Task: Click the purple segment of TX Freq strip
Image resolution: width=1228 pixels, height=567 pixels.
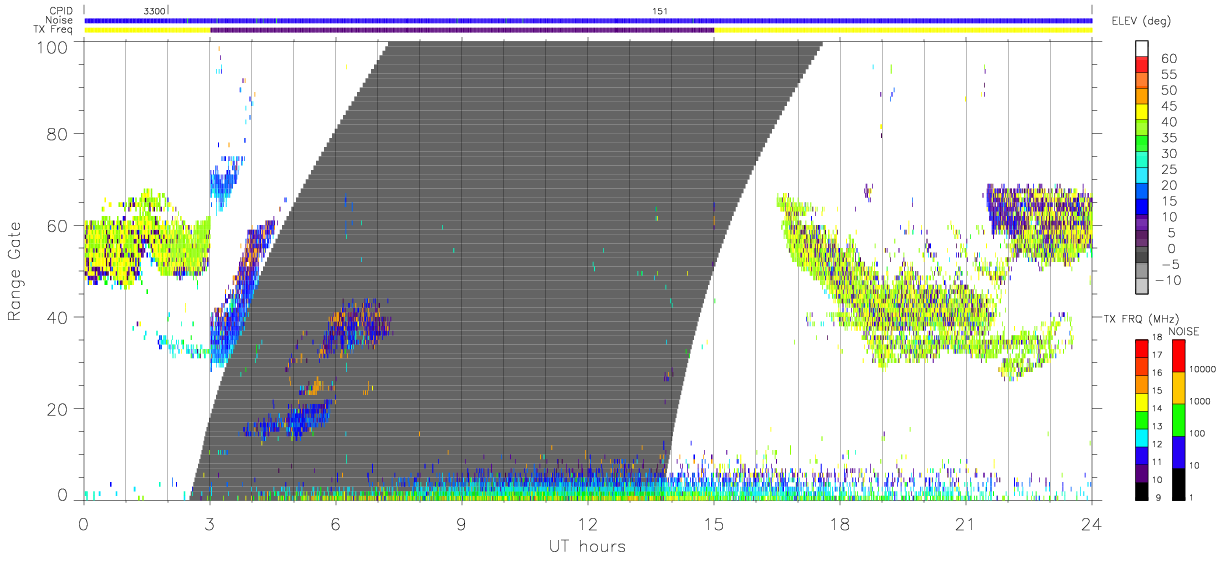Action: click(462, 30)
